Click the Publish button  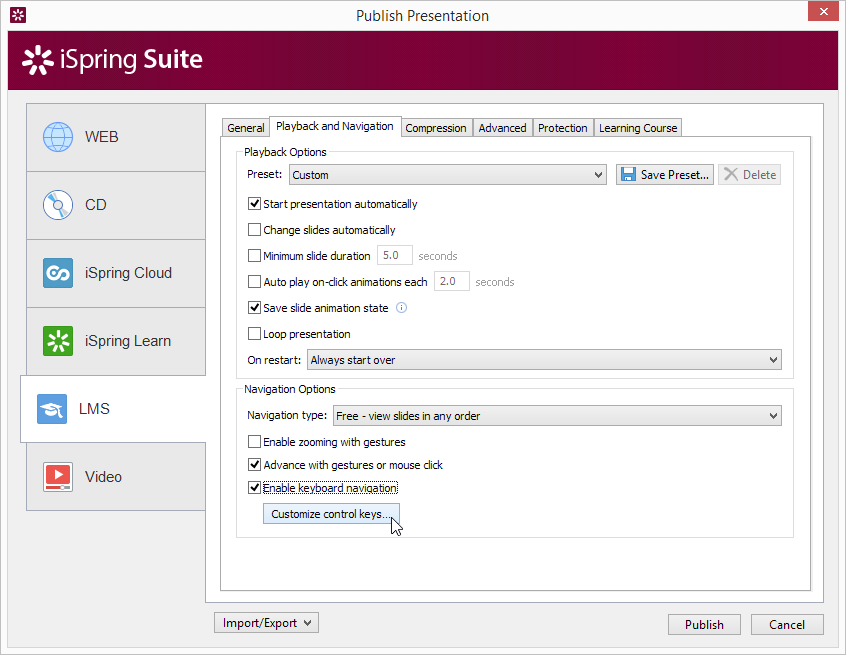pyautogui.click(x=704, y=625)
